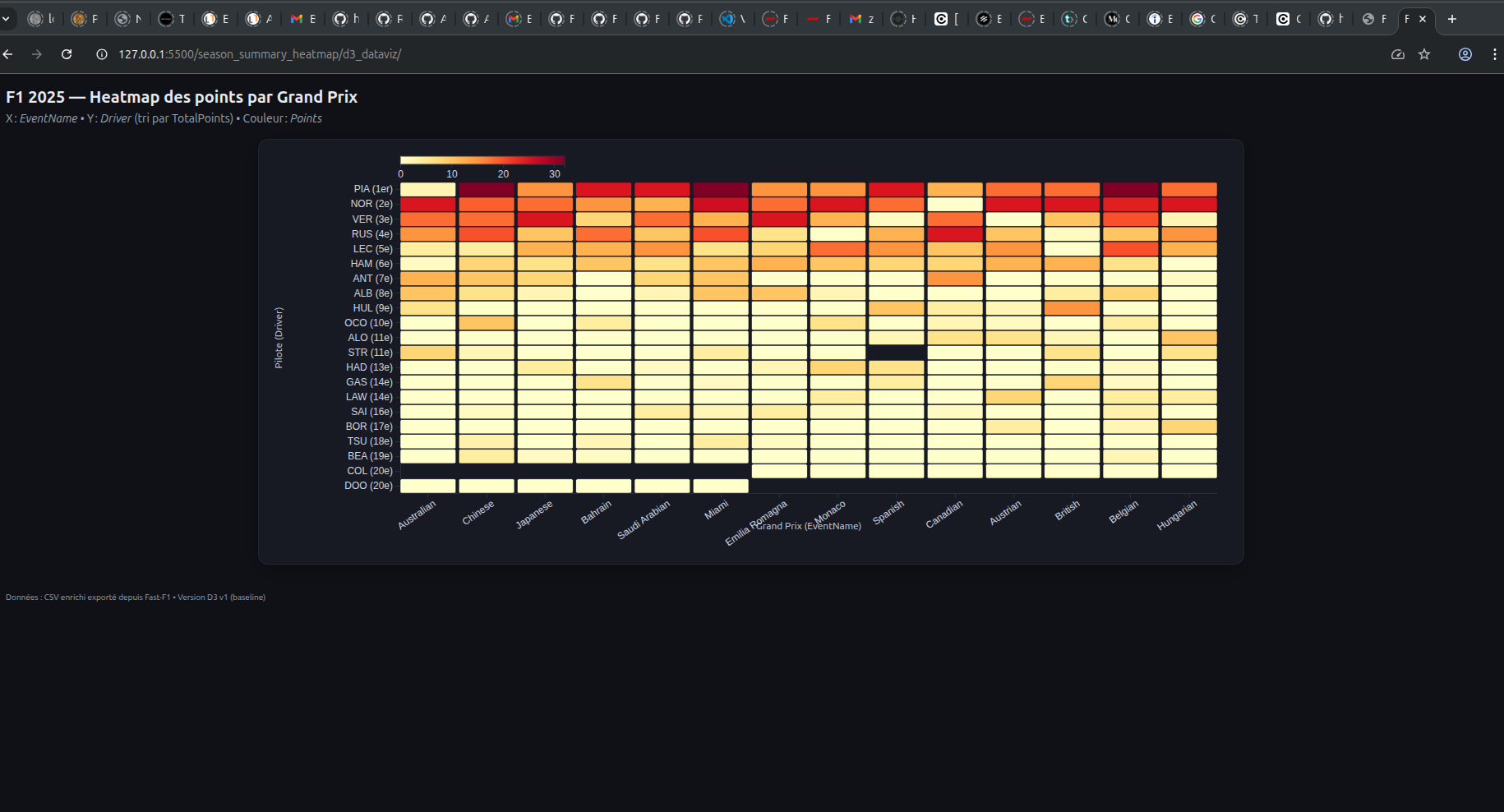The image size is (1504, 812).
Task: Go forward to the next page
Action: [x=37, y=54]
